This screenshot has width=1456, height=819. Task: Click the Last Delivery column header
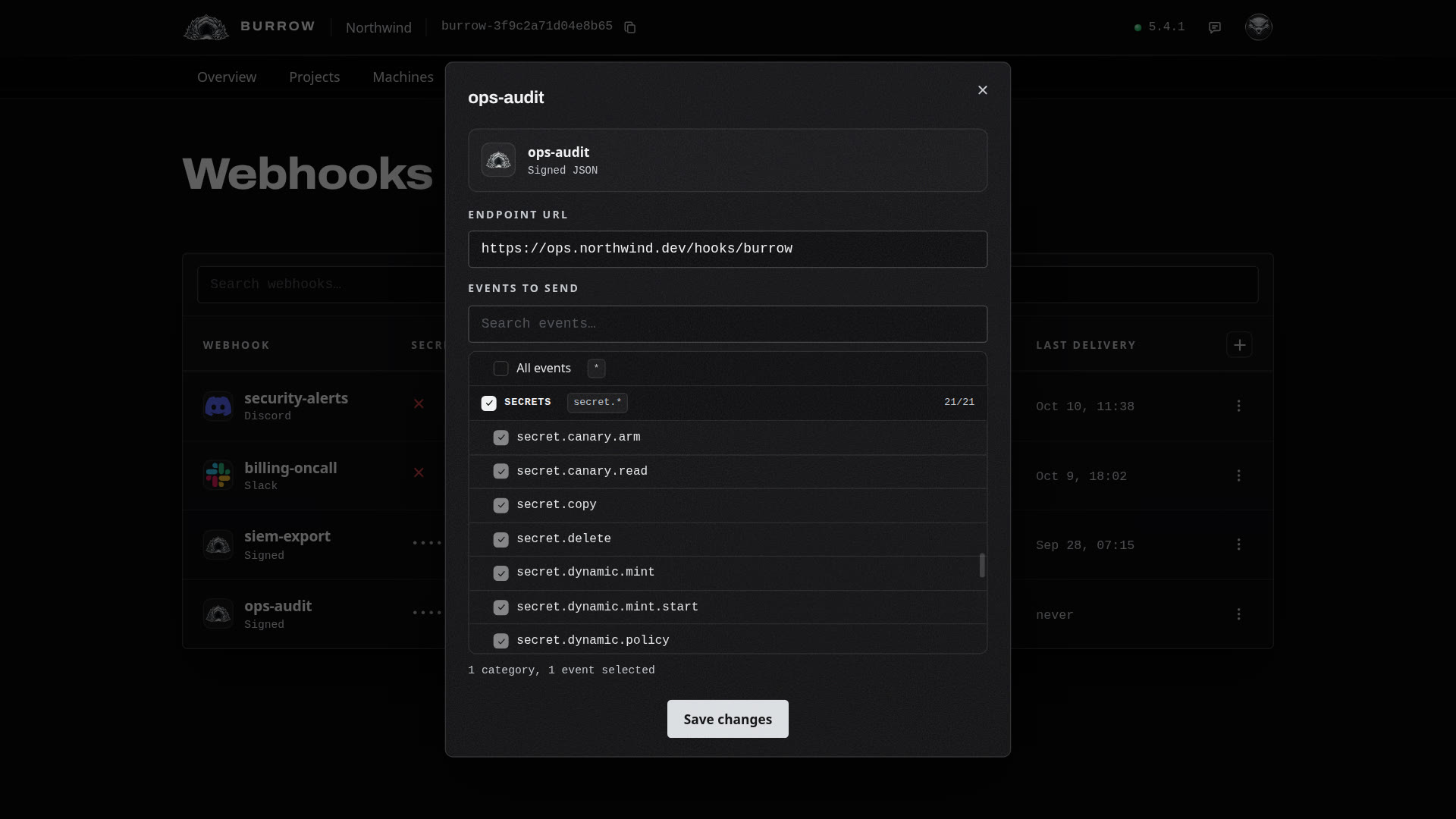click(1086, 345)
